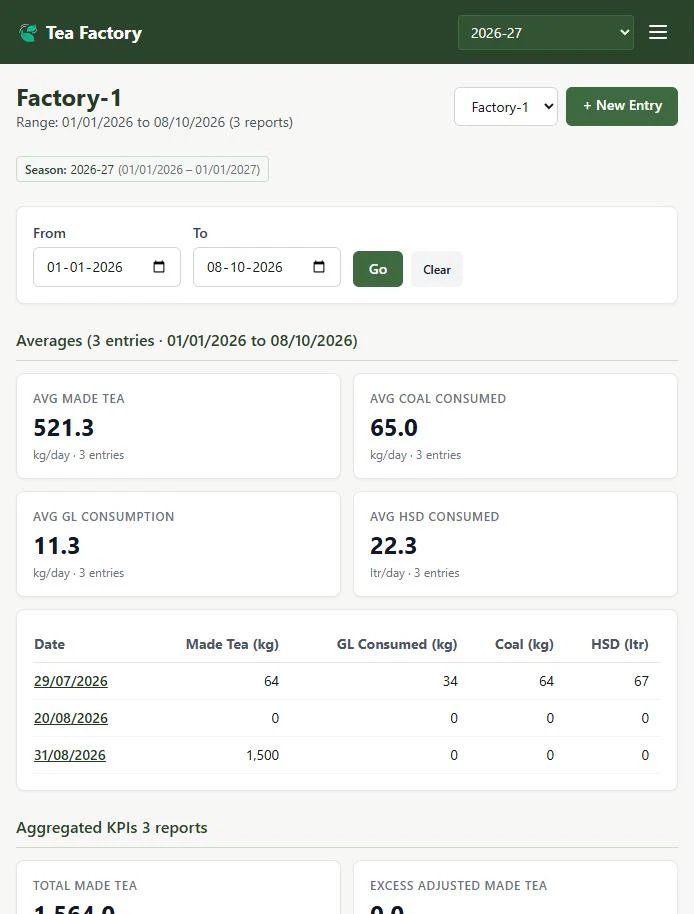Click the Tea Factory leaf logo icon
The image size is (694, 914).
[x=27, y=33]
